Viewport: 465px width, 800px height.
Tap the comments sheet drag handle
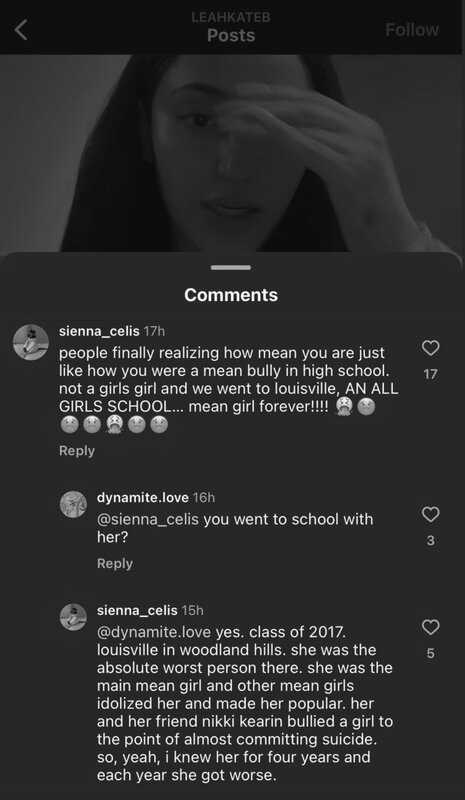pyautogui.click(x=231, y=267)
